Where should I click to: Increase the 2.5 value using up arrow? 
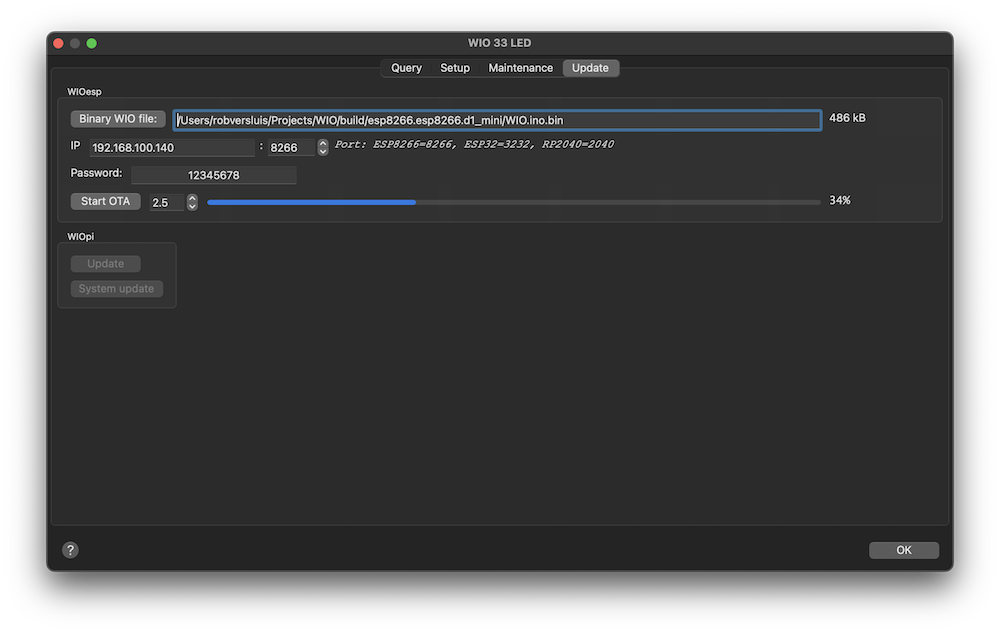click(x=192, y=198)
